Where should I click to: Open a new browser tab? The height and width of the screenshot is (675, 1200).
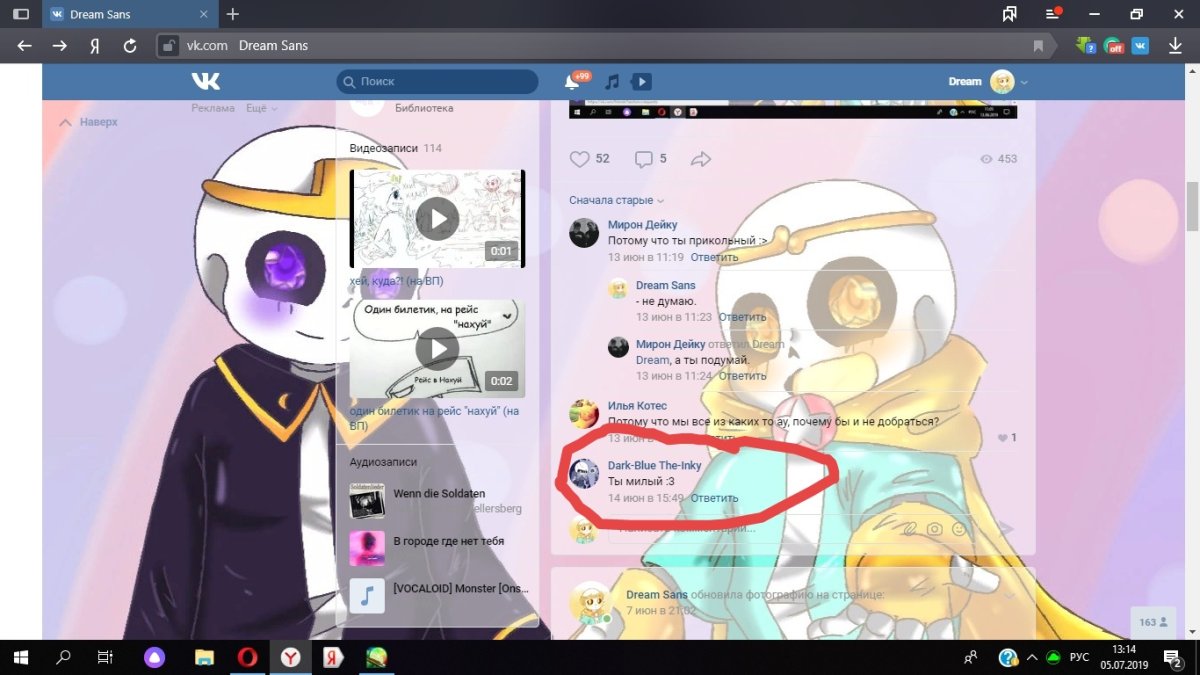(233, 14)
